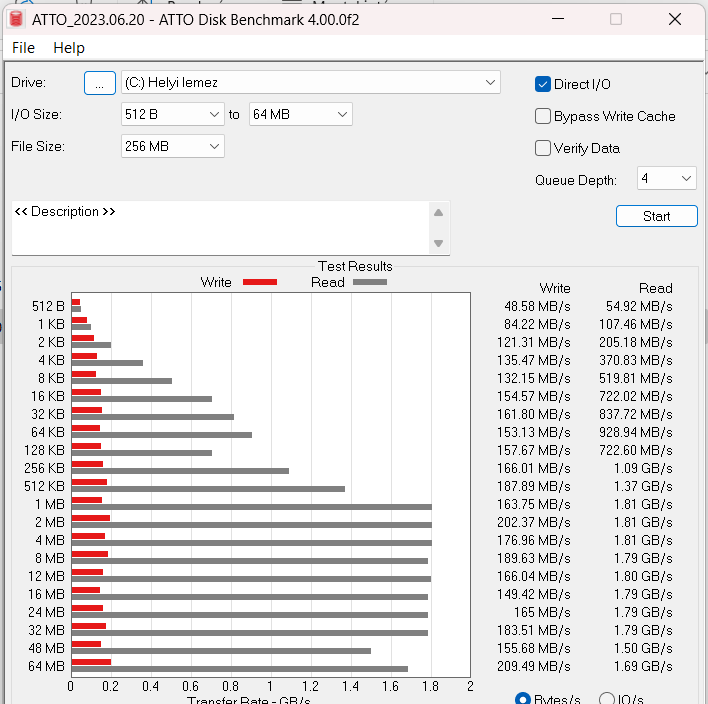Uncheck the Direct I/O checkbox

point(543,84)
